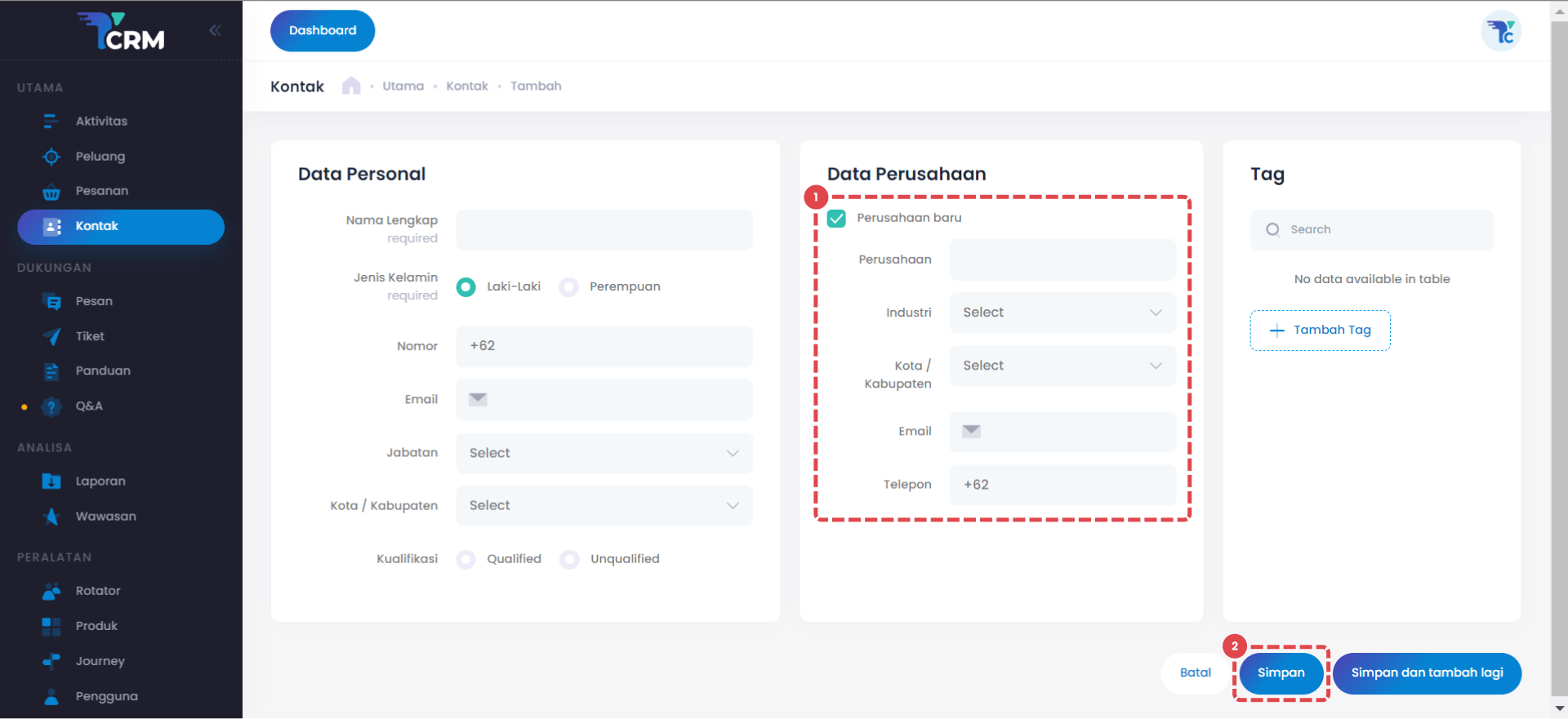Uncheck the Perusahaan baru checkbox
1568x719 pixels.
(x=836, y=218)
